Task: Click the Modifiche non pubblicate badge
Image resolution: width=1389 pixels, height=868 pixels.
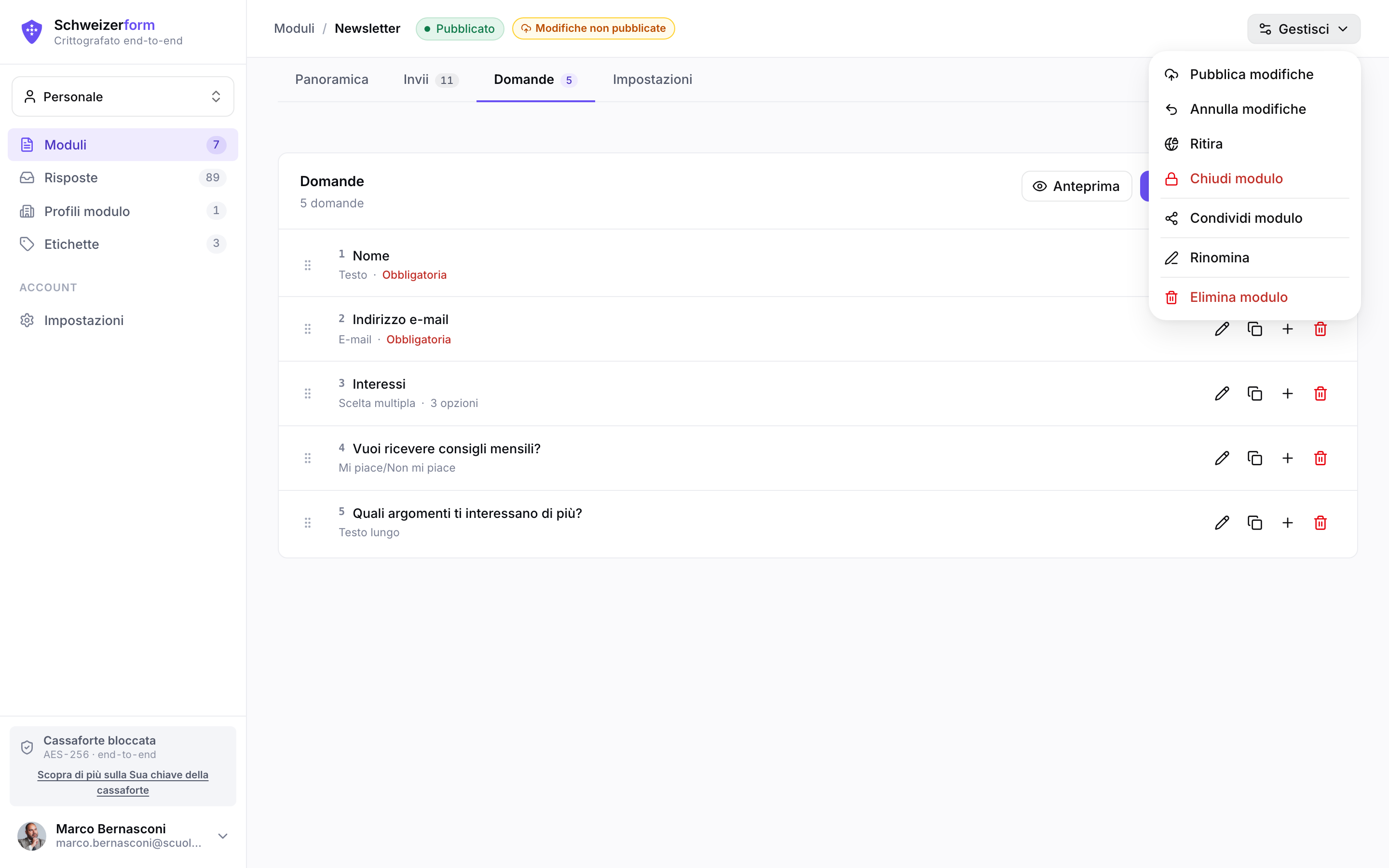Action: [594, 29]
